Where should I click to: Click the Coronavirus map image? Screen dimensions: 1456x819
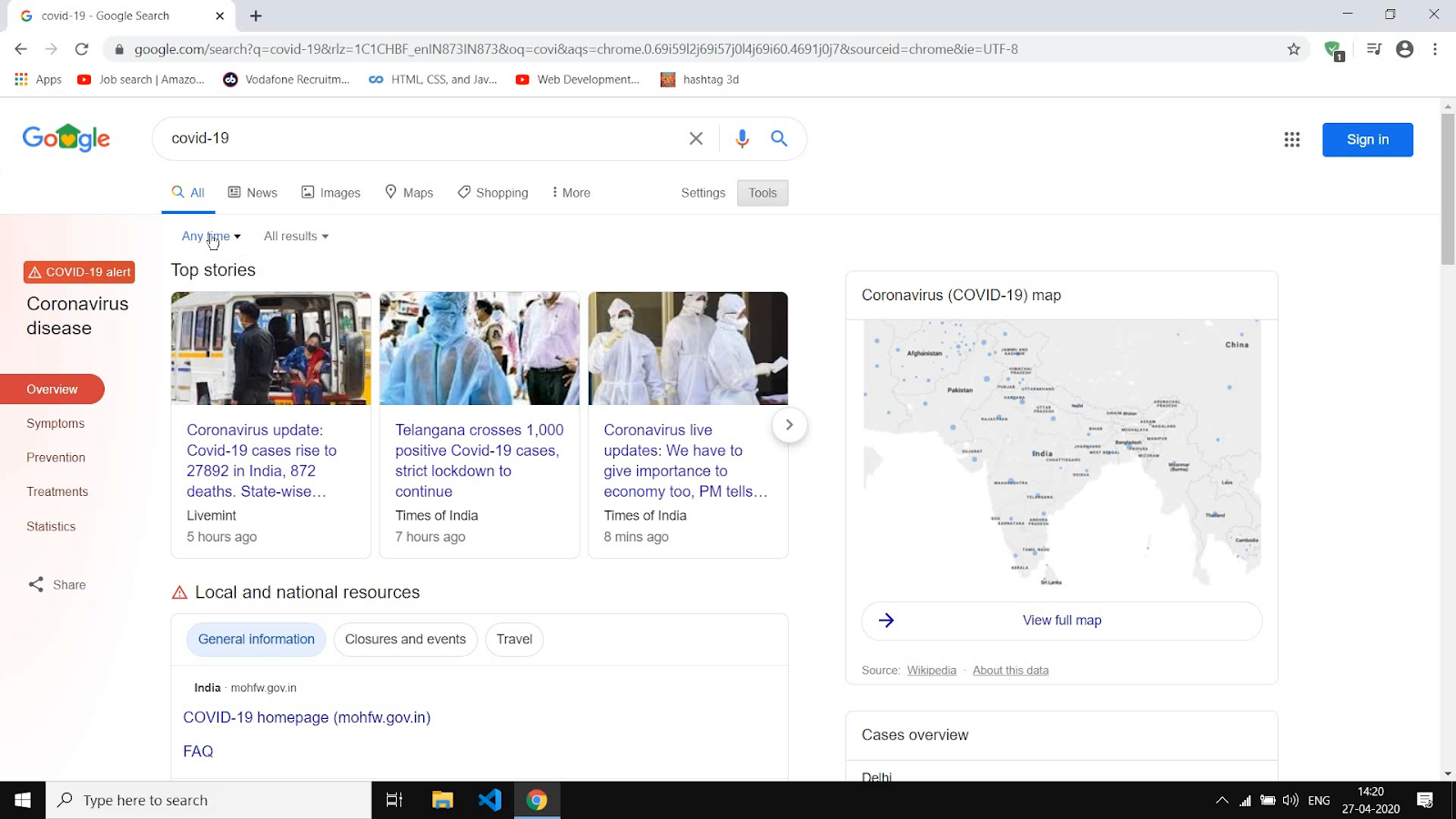pyautogui.click(x=1062, y=454)
